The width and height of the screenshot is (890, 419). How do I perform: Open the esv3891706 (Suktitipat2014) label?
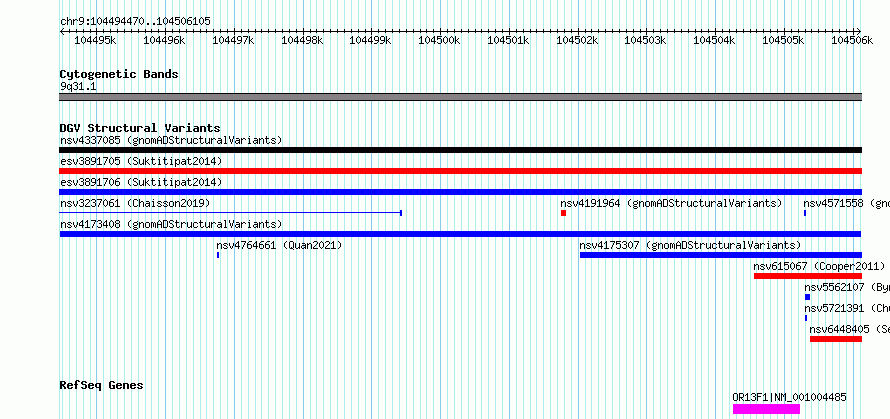[x=141, y=182]
